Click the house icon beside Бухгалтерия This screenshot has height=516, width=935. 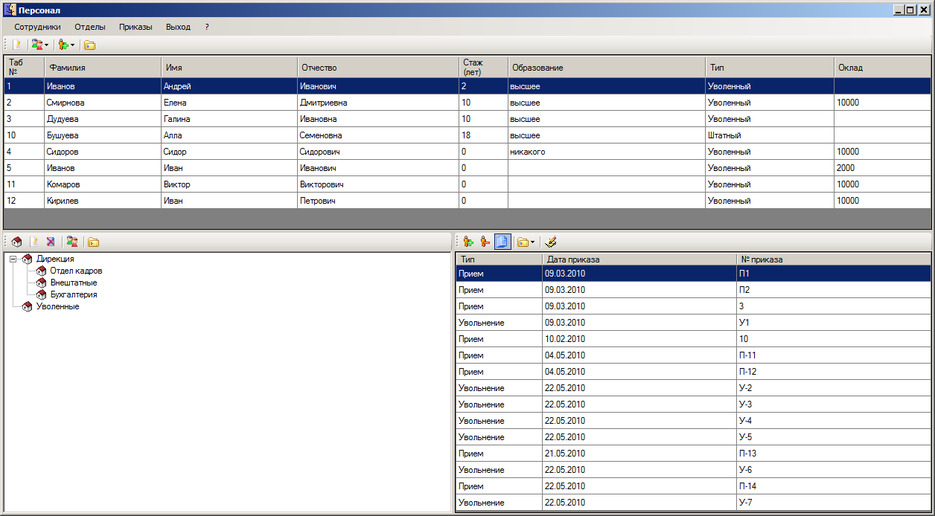(41, 295)
